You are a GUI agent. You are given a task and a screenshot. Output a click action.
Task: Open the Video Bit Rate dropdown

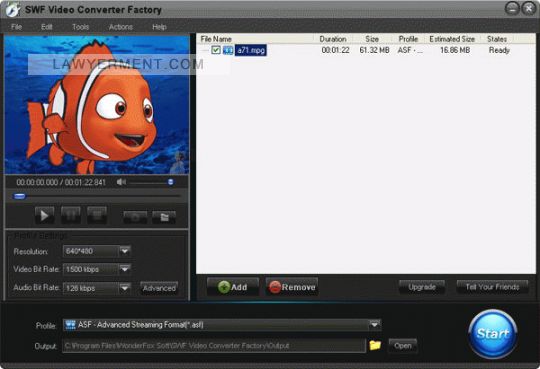(x=125, y=269)
